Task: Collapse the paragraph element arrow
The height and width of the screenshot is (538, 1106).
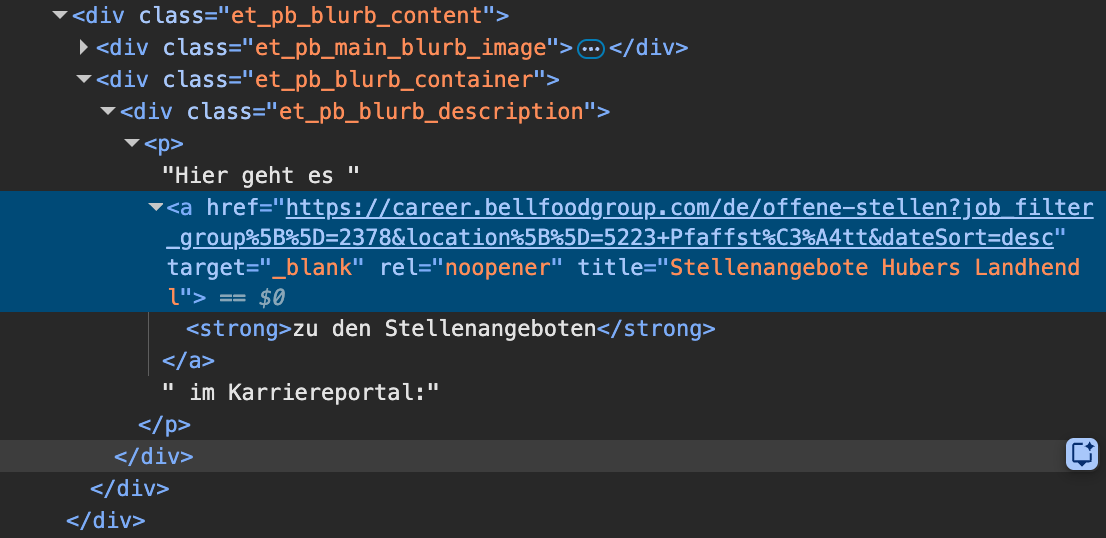Action: pyautogui.click(x=132, y=144)
